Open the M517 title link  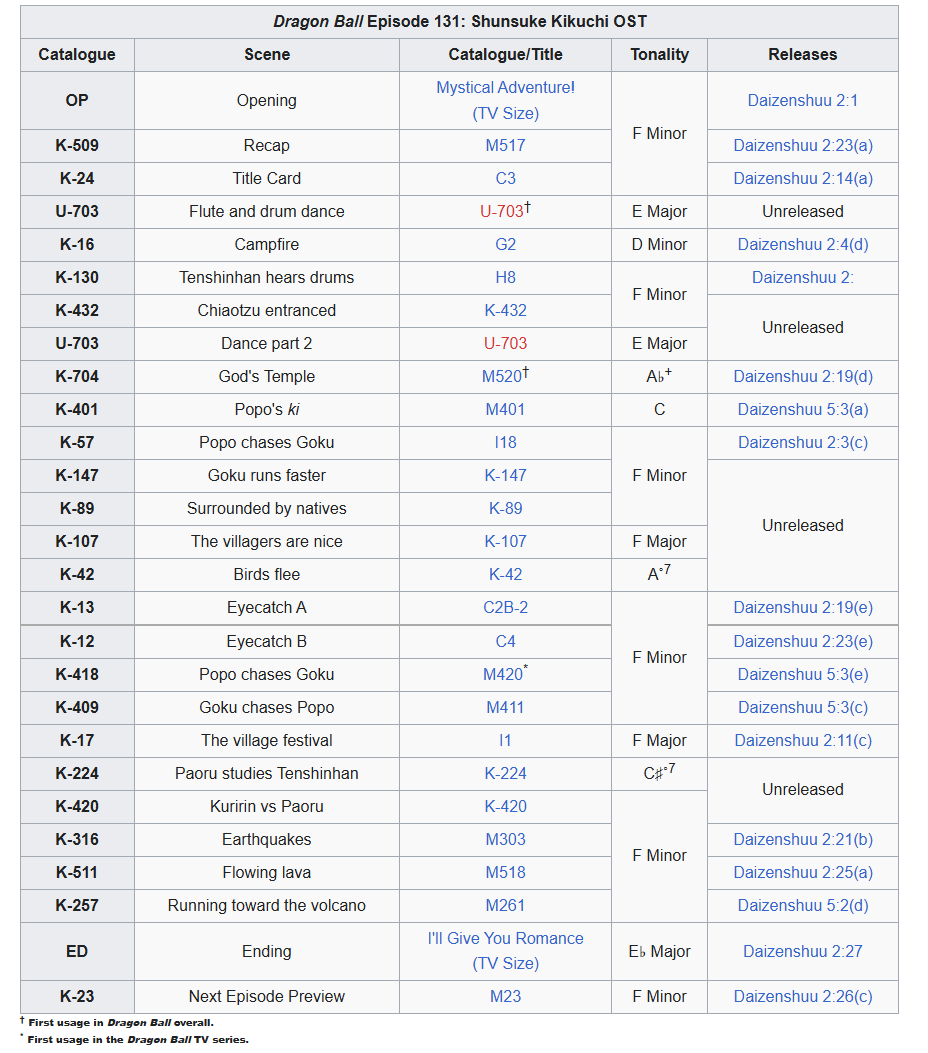click(505, 145)
